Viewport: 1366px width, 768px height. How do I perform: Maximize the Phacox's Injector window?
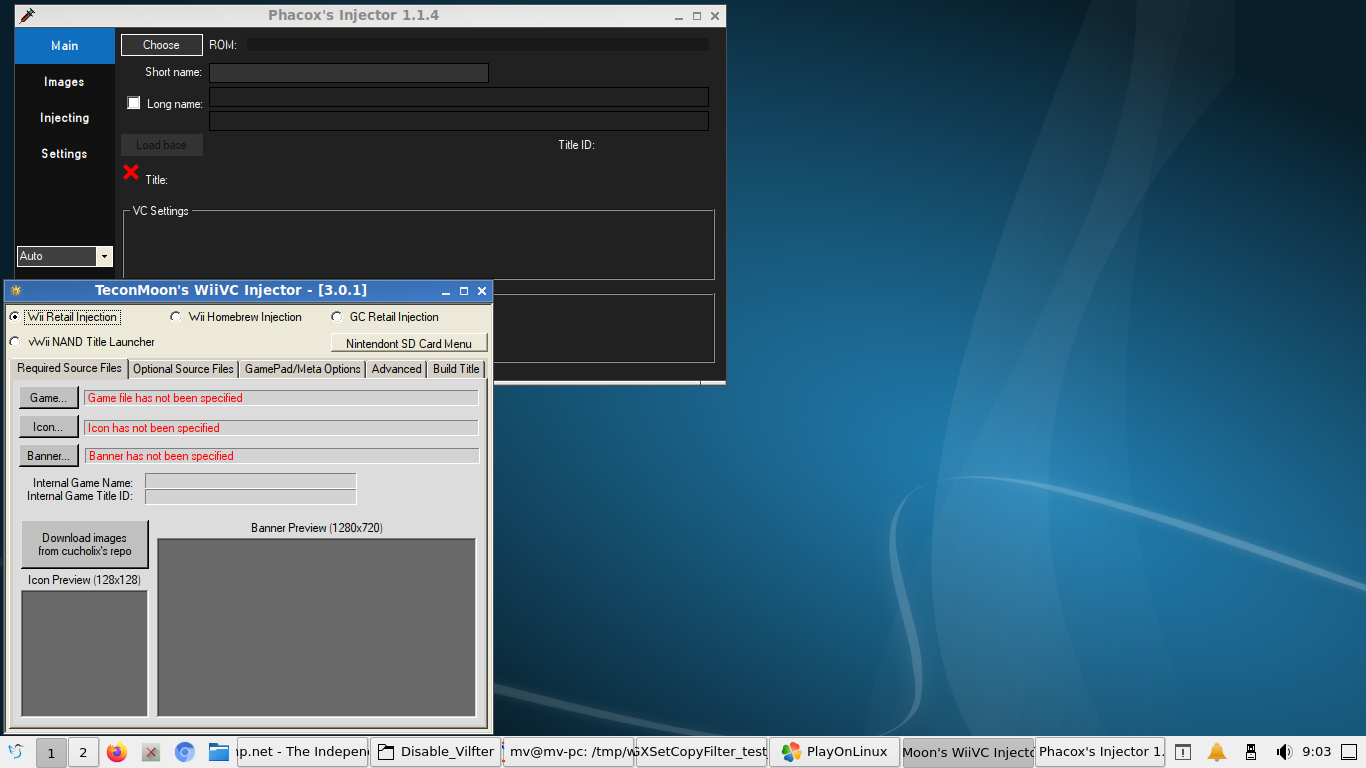697,16
